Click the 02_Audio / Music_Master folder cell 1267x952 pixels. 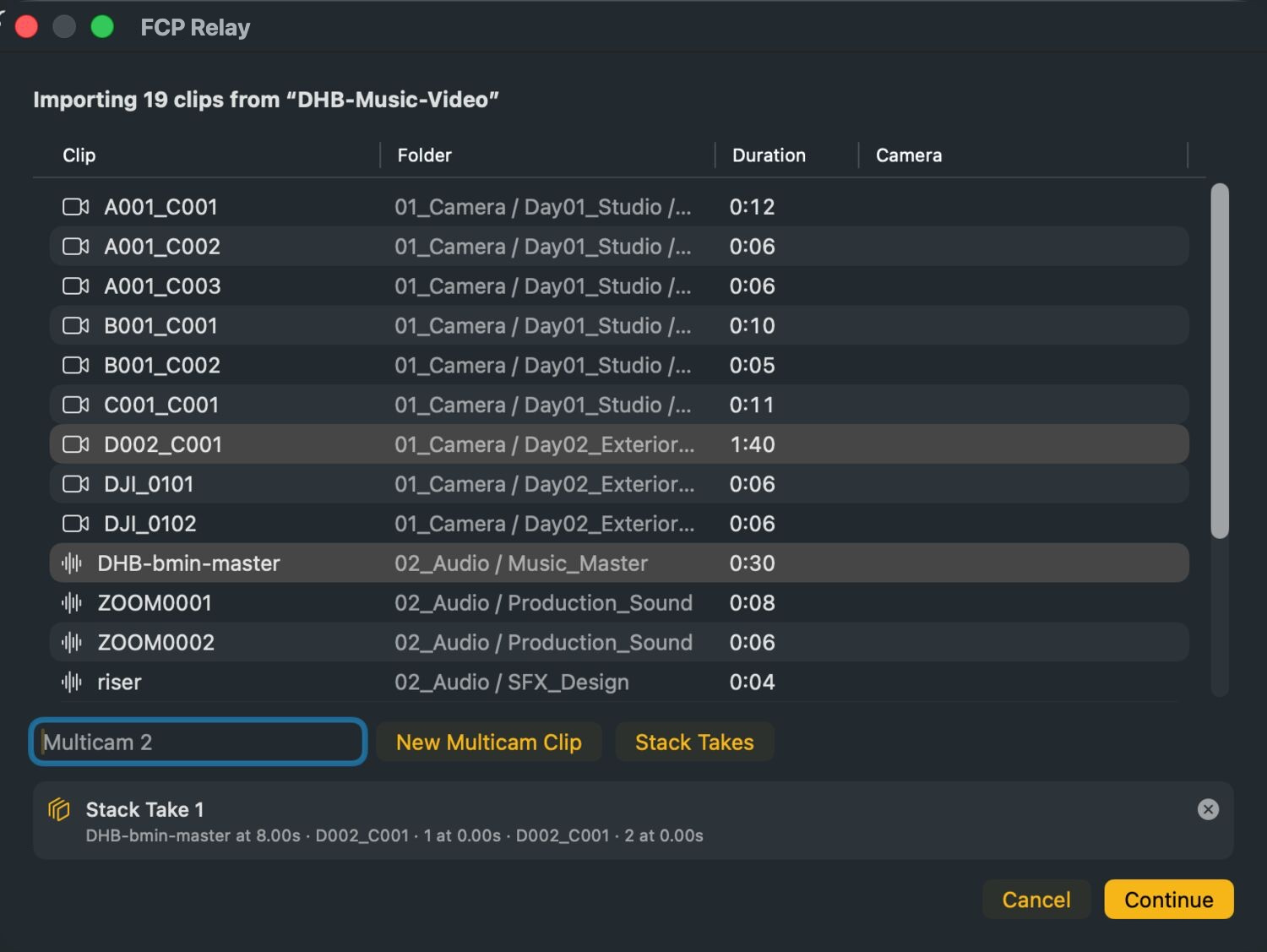click(521, 563)
